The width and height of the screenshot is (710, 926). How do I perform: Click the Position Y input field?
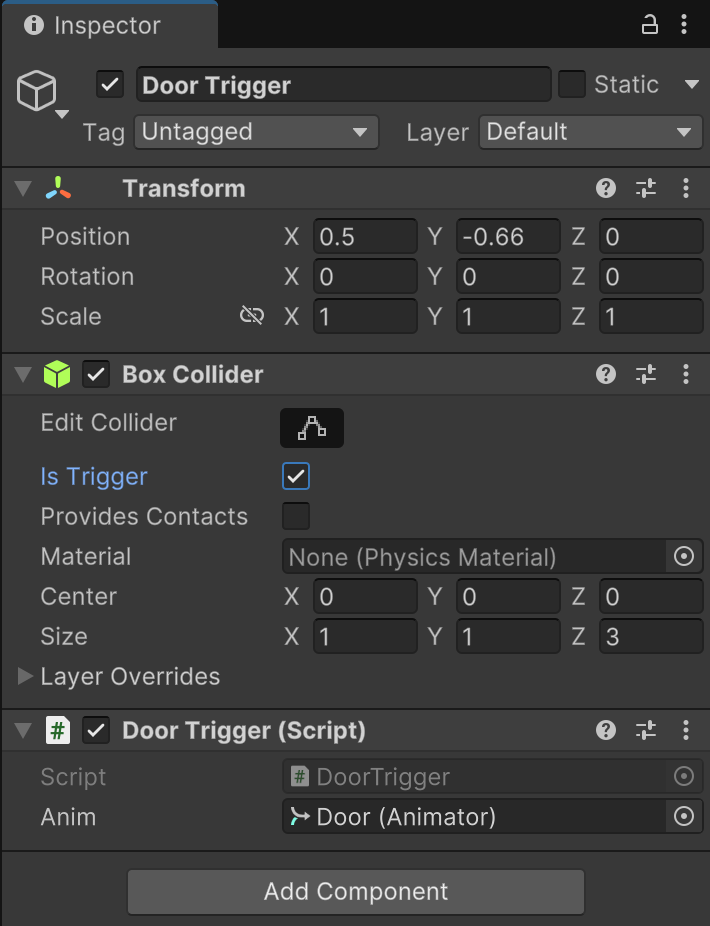click(x=508, y=237)
